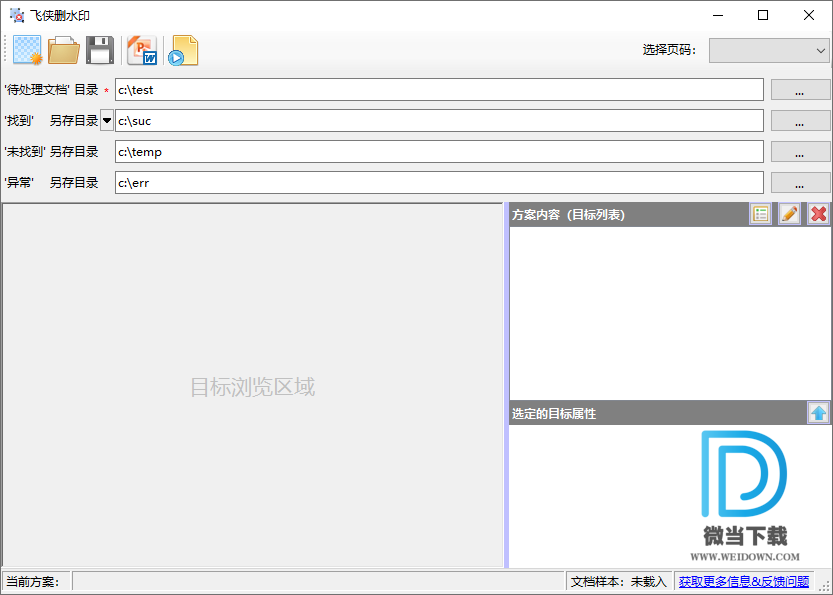Click the 目标浏览区域 preview area

point(252,386)
